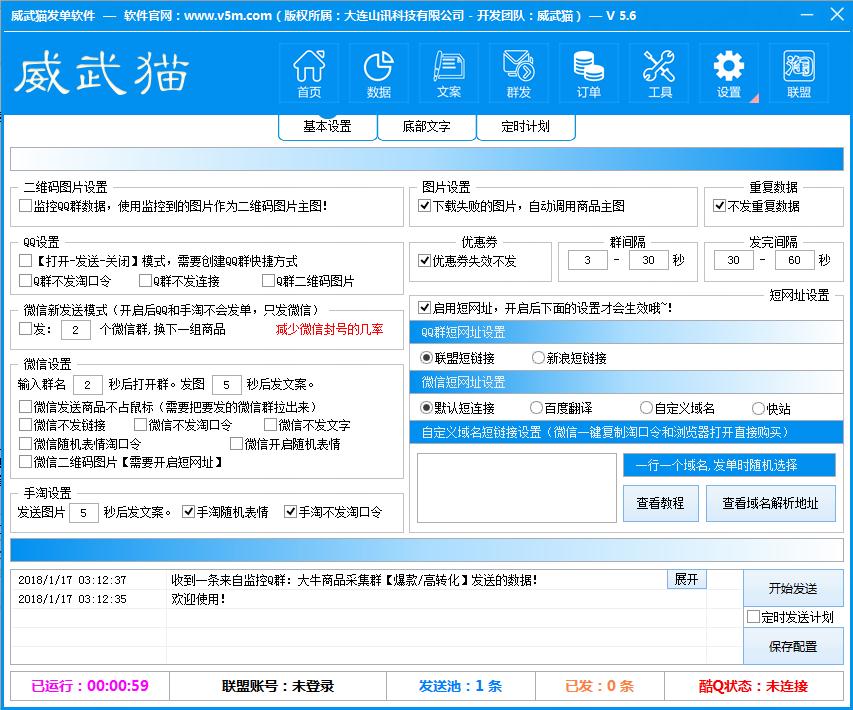
Task: Click 保存配置 button
Action: pos(793,646)
